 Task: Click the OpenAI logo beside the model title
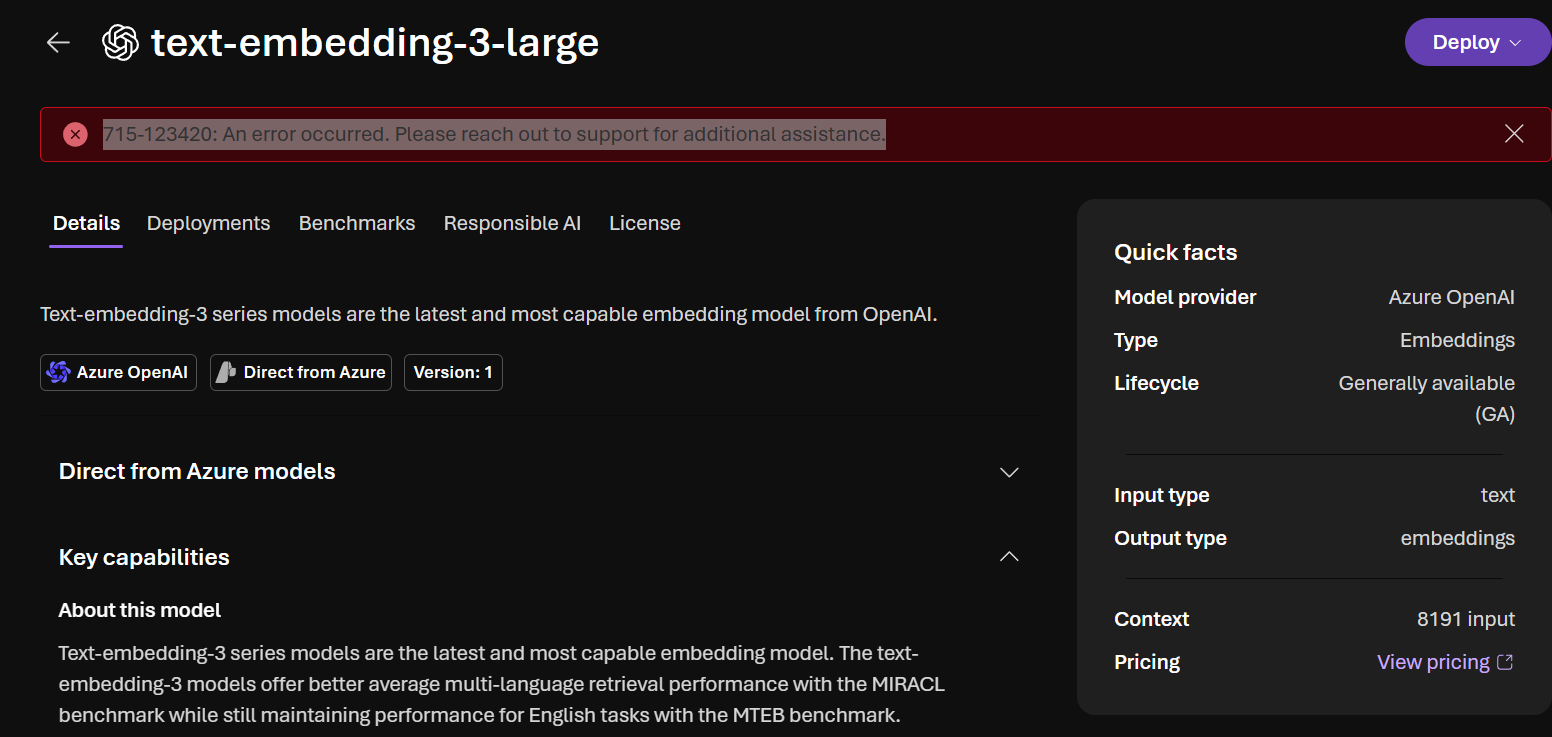click(120, 42)
